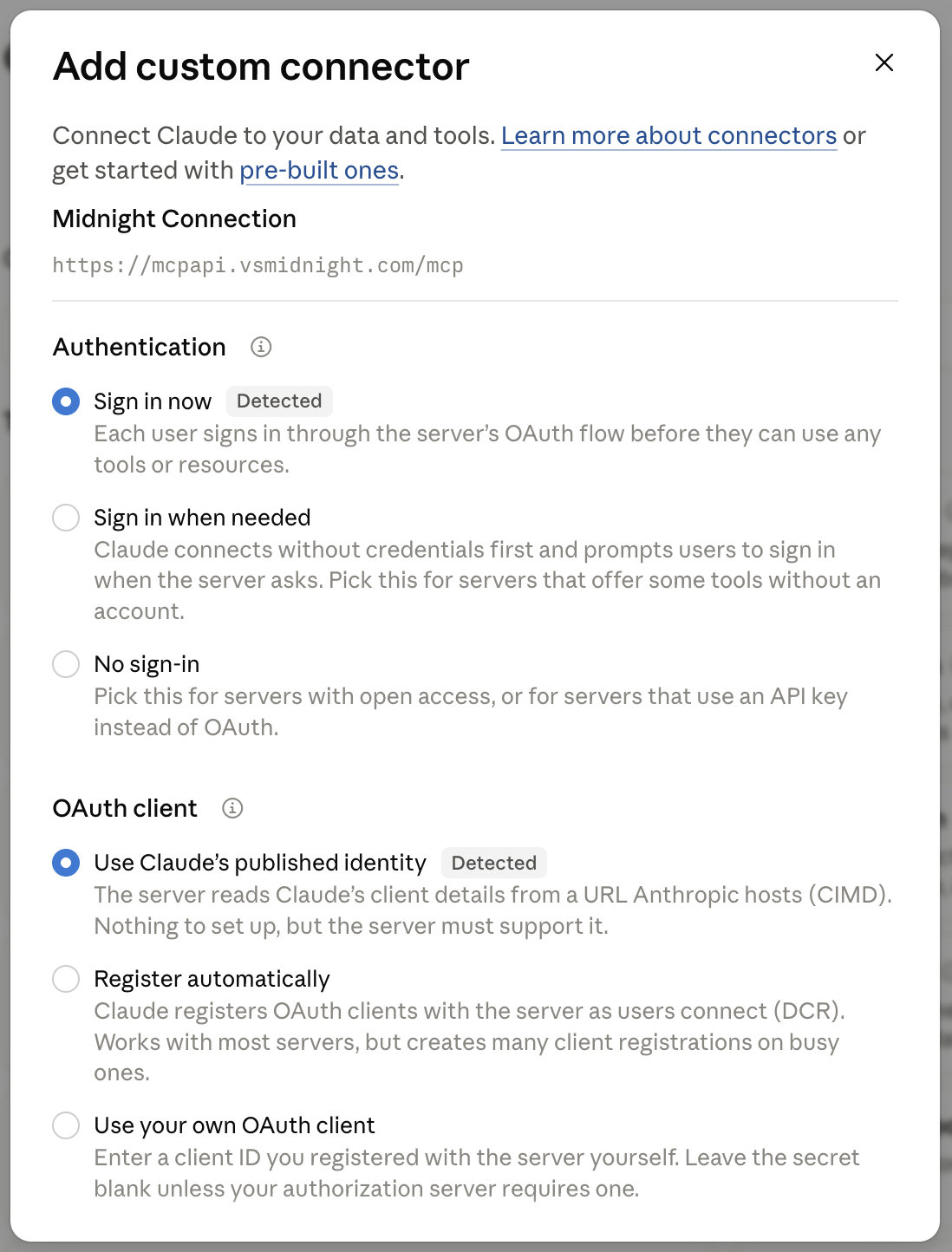
Task: Select Use your own OAuth client
Action: 66,1125
